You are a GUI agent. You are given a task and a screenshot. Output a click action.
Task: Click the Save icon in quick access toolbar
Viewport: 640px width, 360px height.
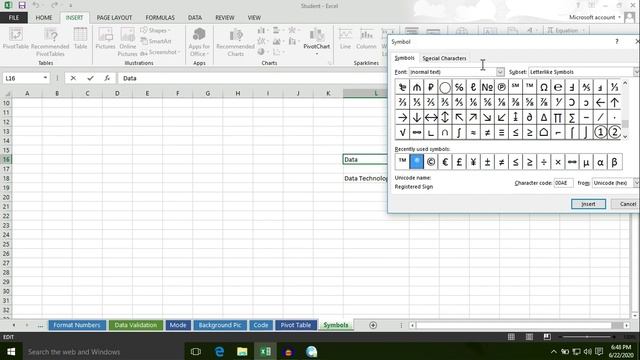click(x=22, y=5)
